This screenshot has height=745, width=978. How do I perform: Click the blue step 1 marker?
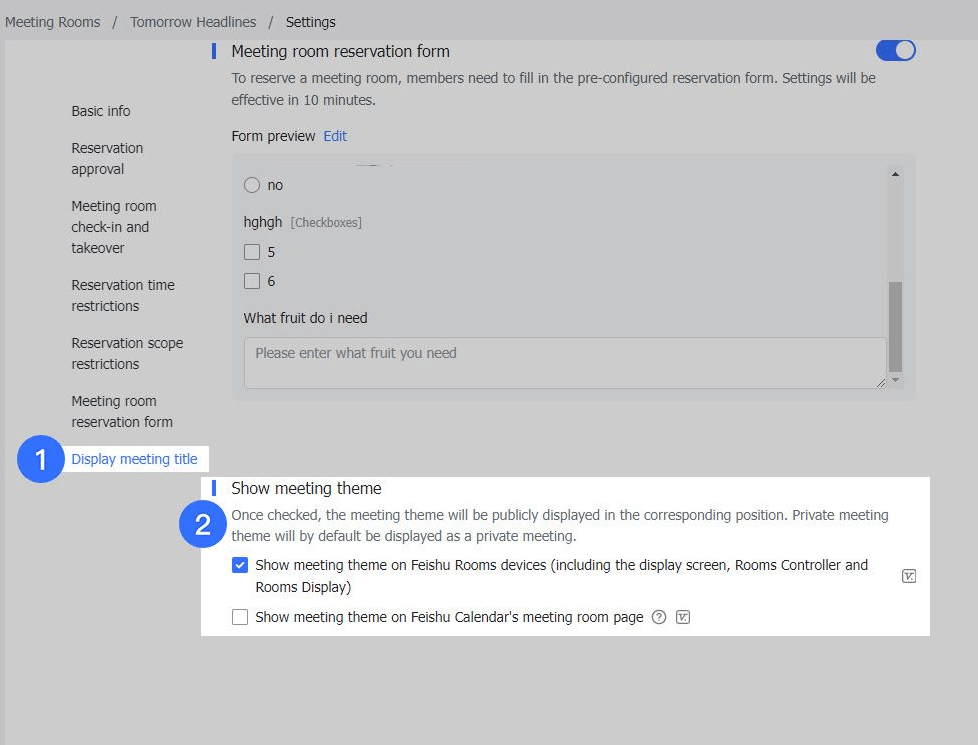[41, 460]
